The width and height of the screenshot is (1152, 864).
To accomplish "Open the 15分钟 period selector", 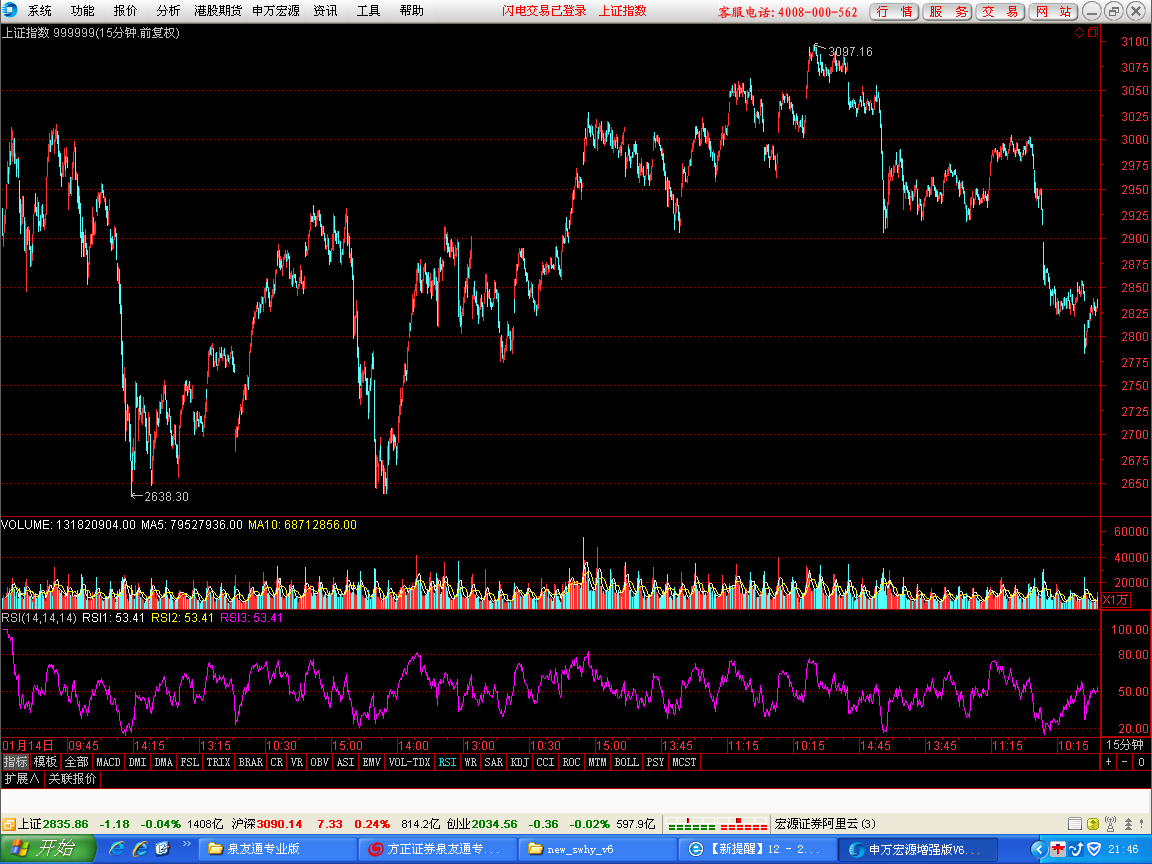I will (1125, 745).
